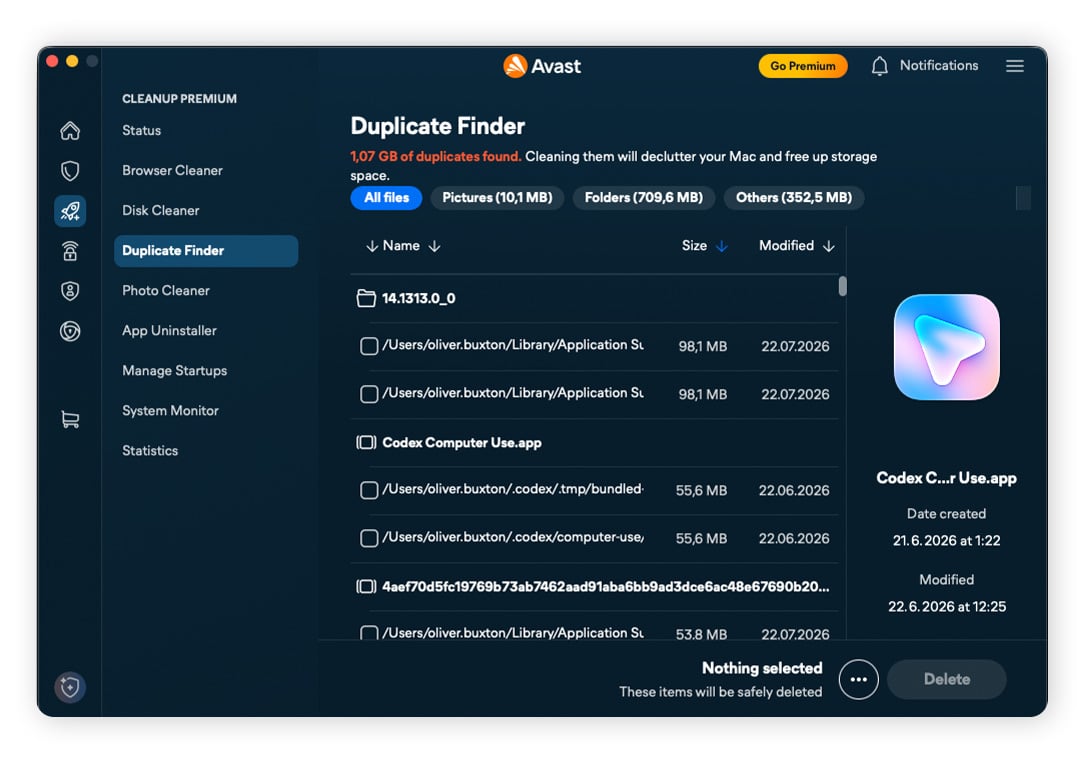Select Duplicate Finder menu item

click(x=206, y=251)
